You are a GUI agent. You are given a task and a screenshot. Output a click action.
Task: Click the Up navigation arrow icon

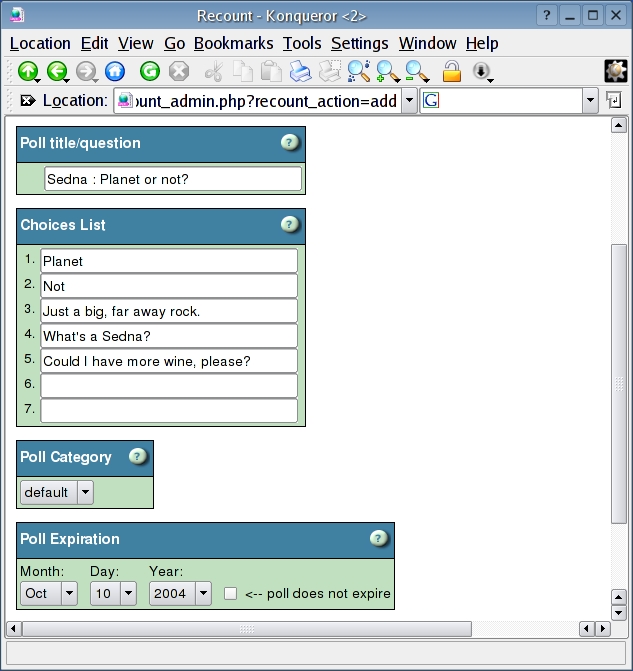pos(28,71)
